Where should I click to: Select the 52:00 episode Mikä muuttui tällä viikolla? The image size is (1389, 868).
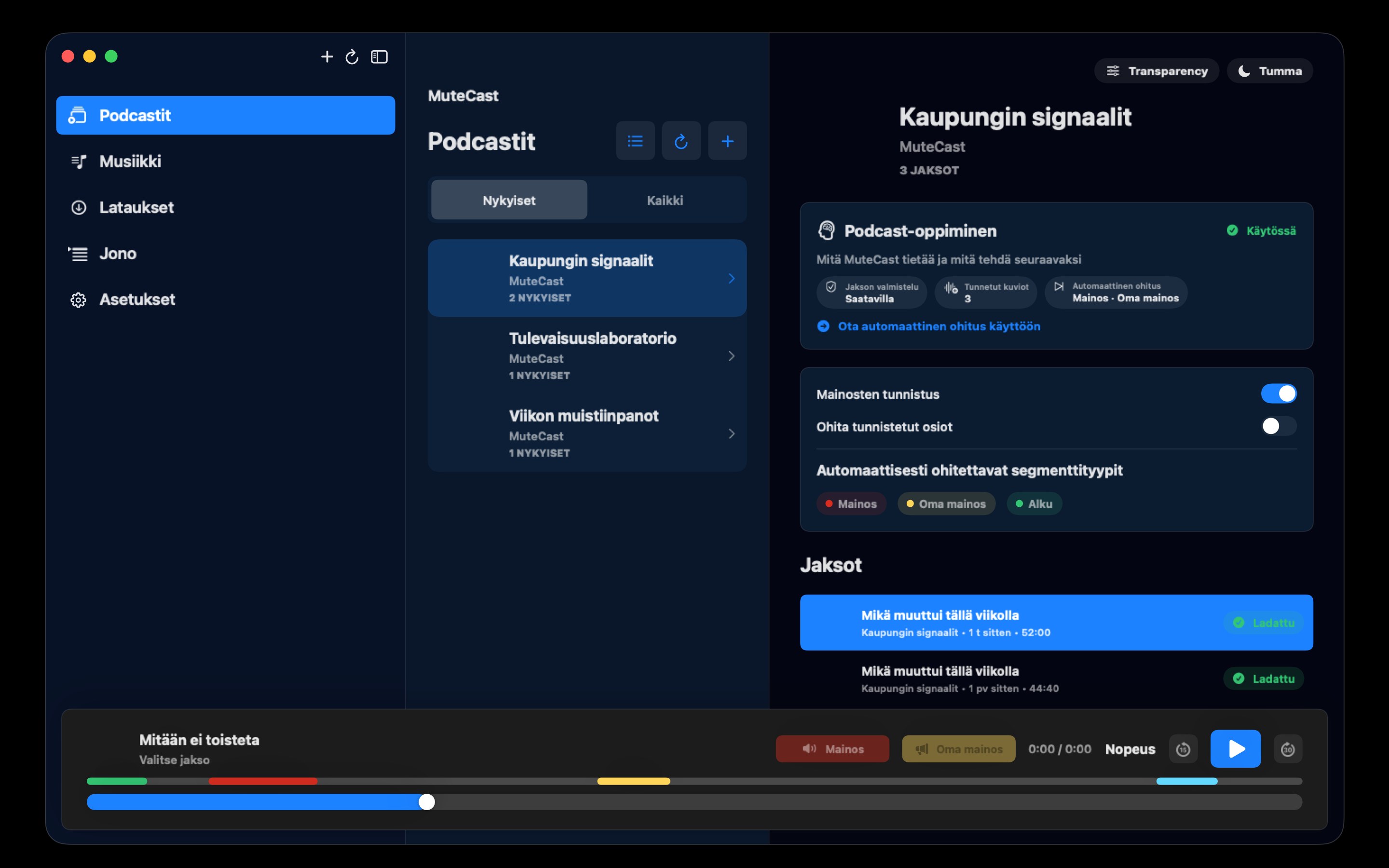(x=1056, y=622)
